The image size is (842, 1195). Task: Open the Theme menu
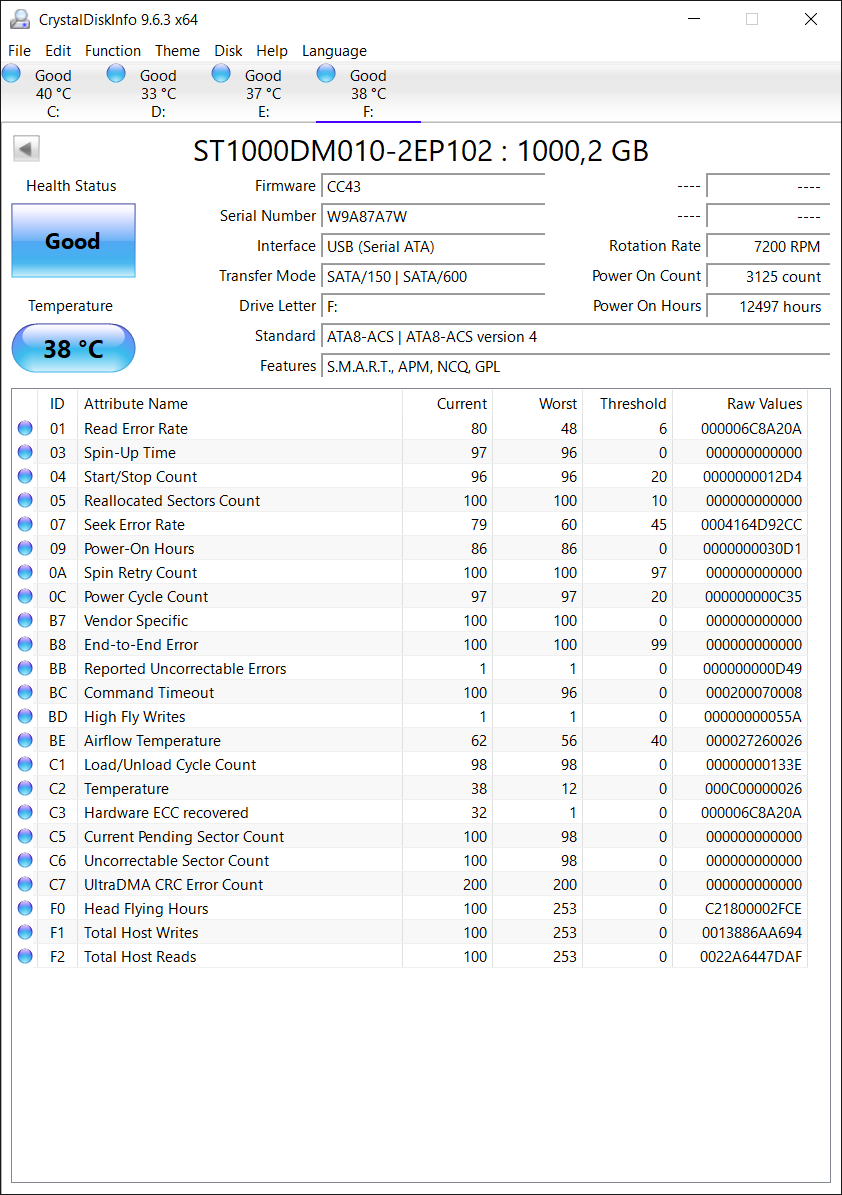point(177,50)
